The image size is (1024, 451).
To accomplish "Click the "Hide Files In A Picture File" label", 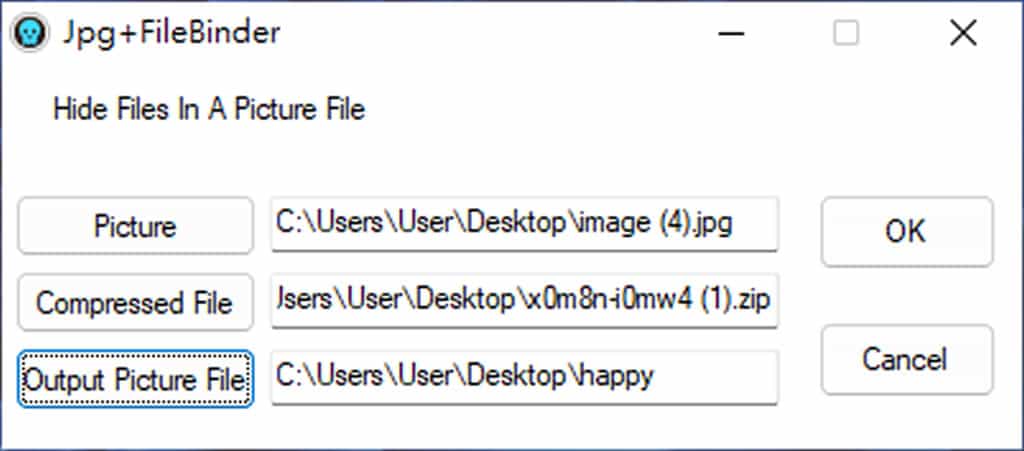I will (x=209, y=109).
